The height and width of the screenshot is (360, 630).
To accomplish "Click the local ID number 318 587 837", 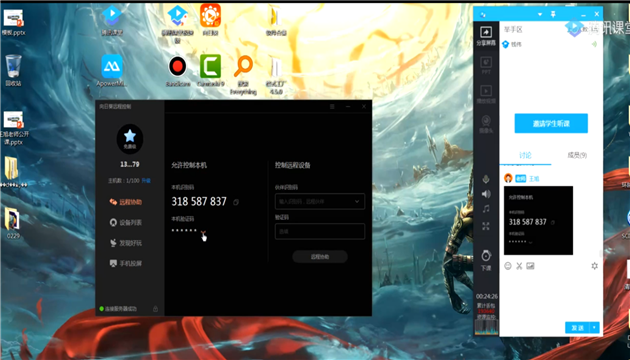I will point(199,201).
